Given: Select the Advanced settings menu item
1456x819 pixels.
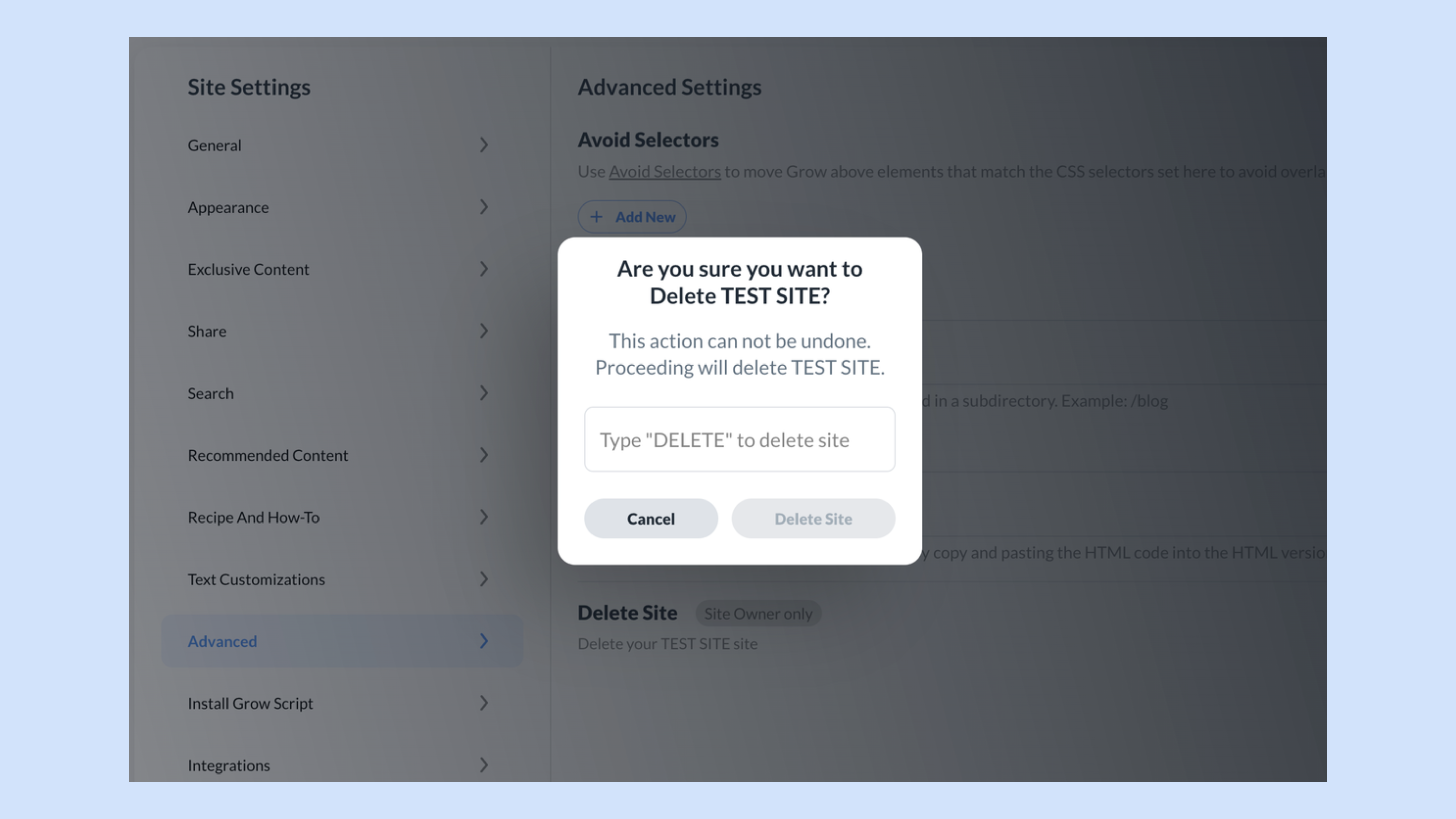Looking at the screenshot, I should [342, 641].
